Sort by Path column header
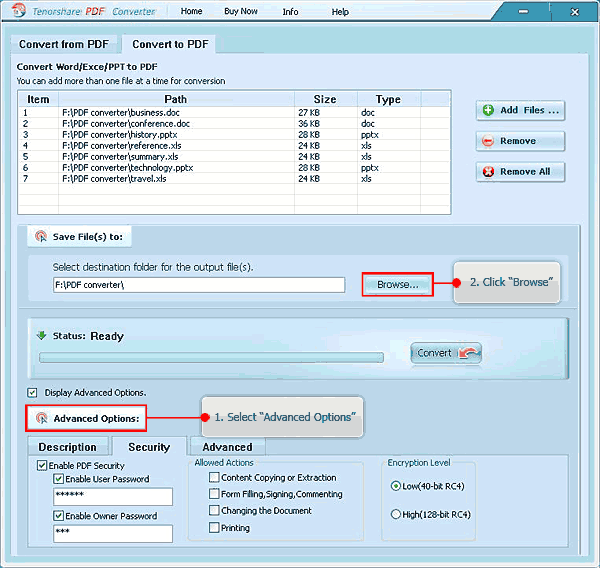 tap(176, 99)
